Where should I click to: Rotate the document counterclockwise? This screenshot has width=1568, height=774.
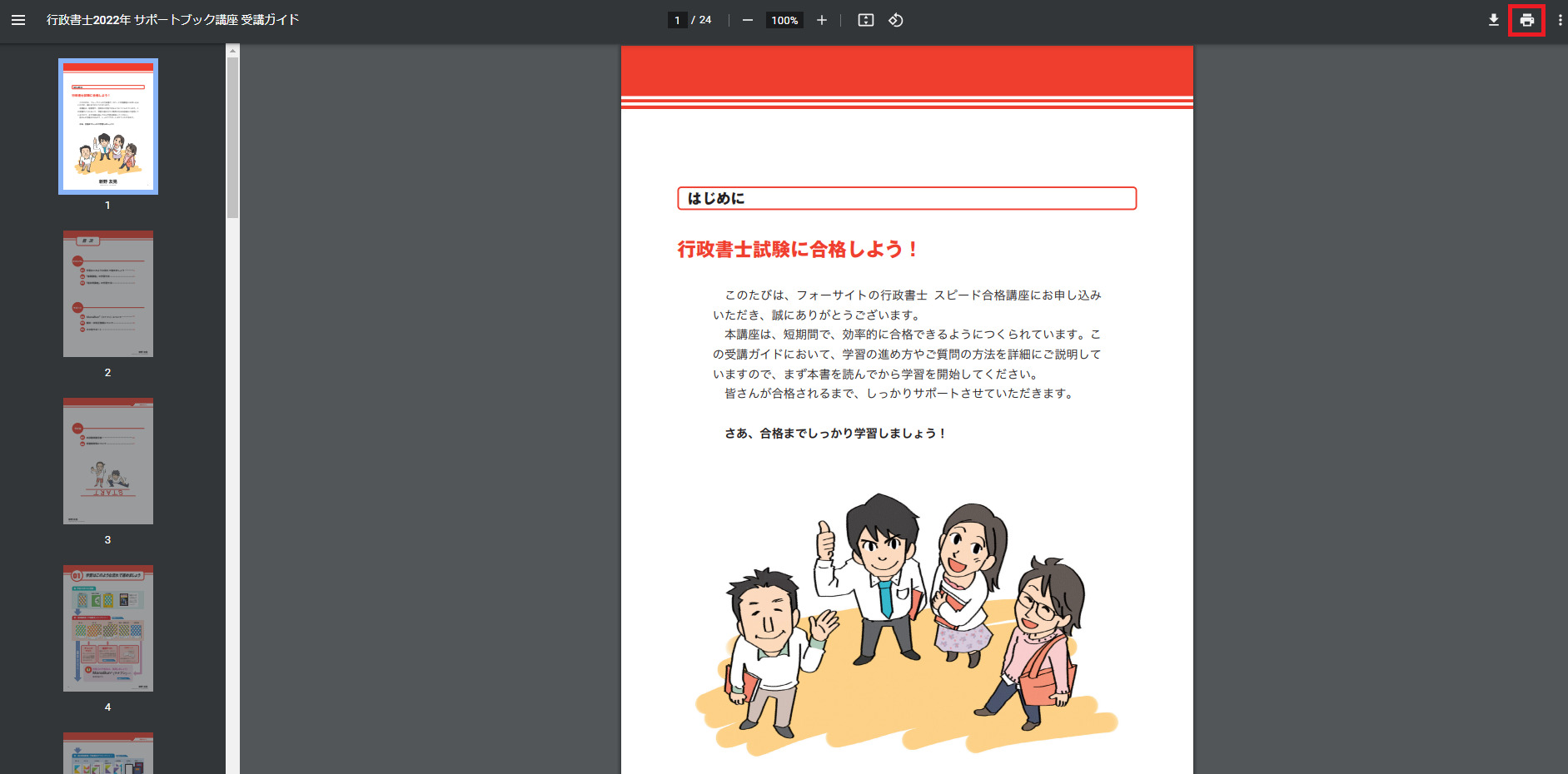click(896, 20)
